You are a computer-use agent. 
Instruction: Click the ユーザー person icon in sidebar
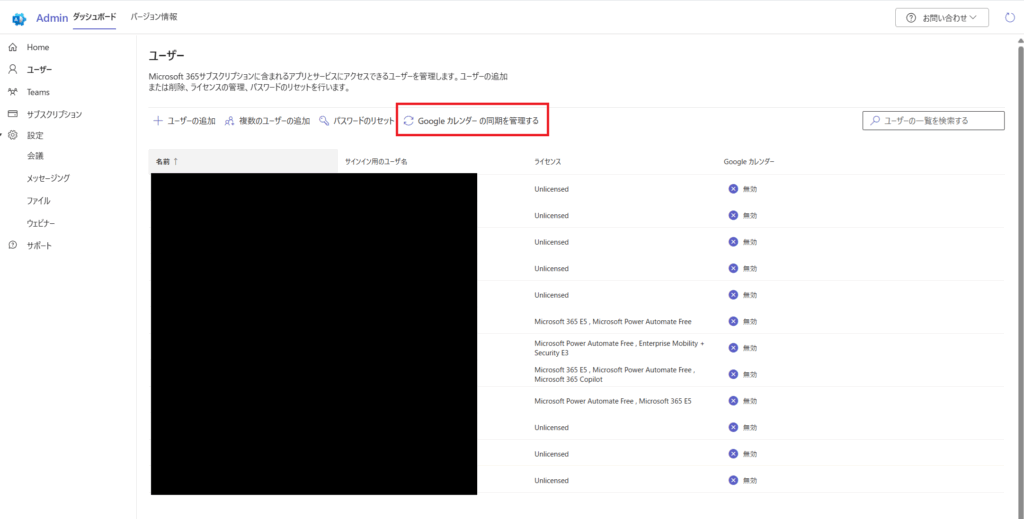[12, 69]
